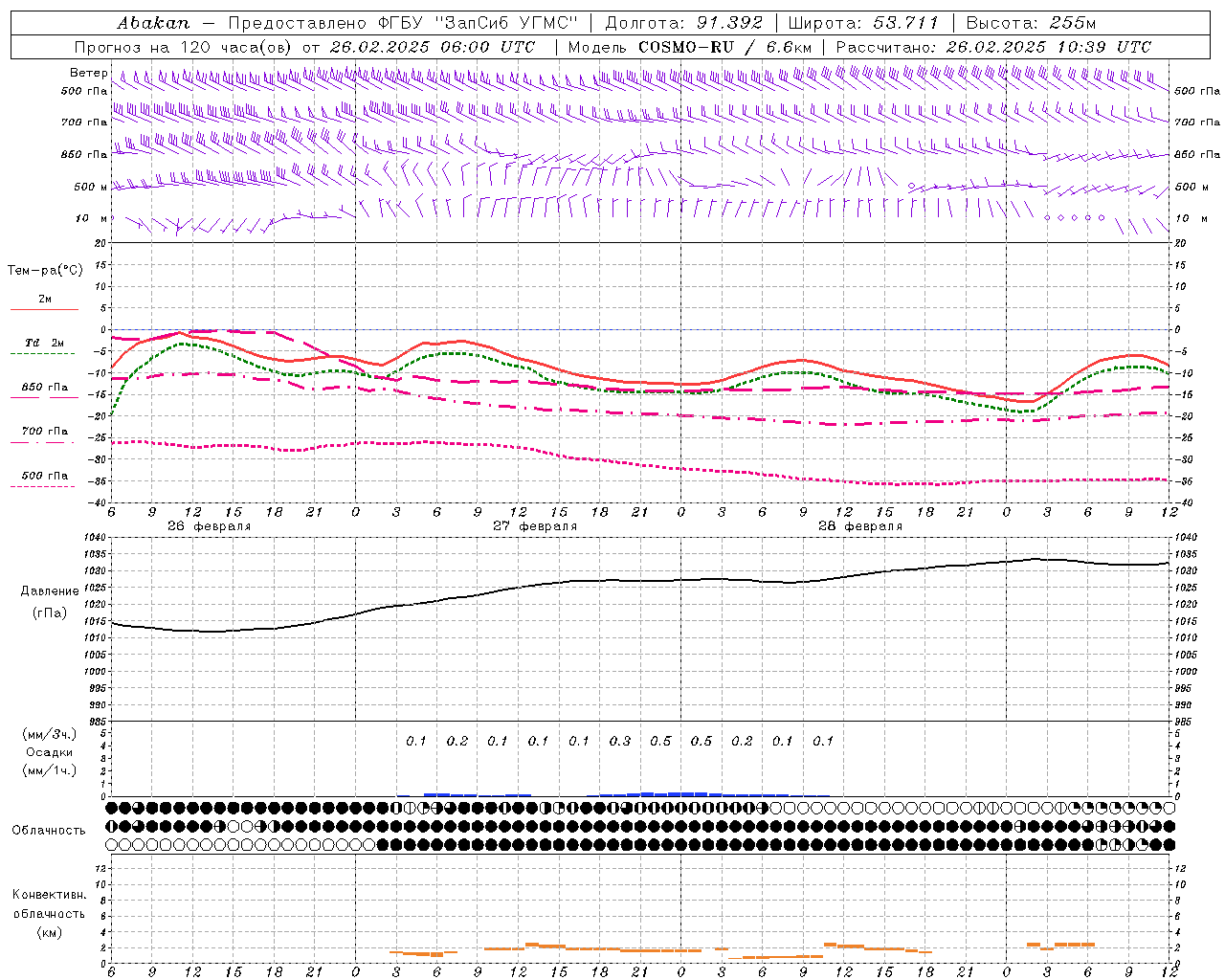Select the forecast line Прогноз на 120 часа(ов)

click(183, 47)
